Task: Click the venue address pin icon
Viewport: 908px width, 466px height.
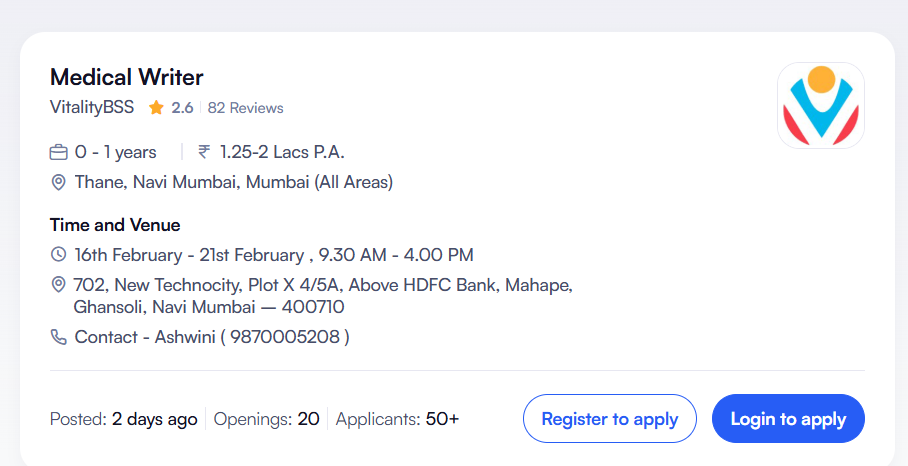Action: (x=59, y=286)
